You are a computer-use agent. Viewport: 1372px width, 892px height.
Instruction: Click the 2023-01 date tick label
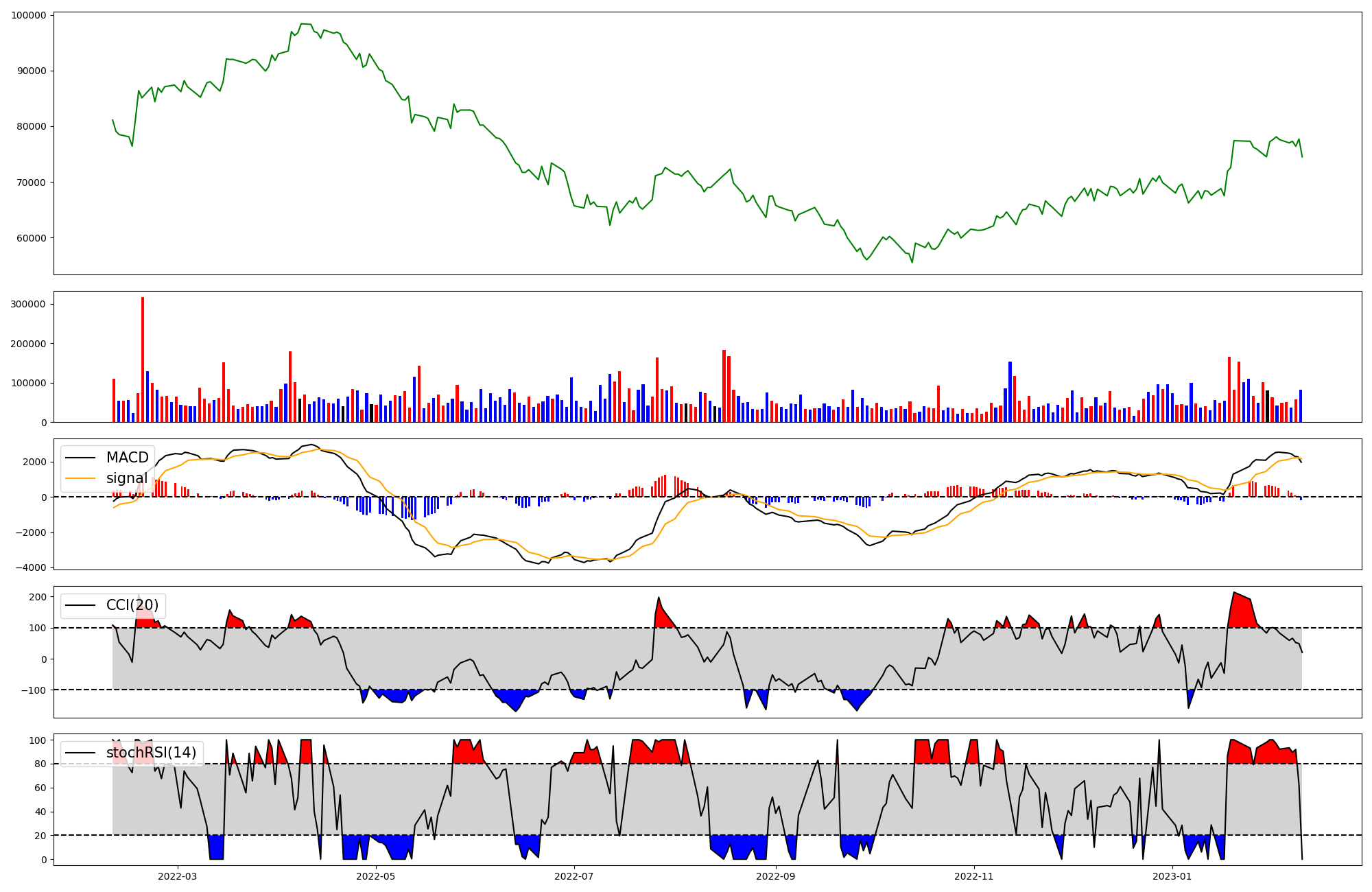1172,876
